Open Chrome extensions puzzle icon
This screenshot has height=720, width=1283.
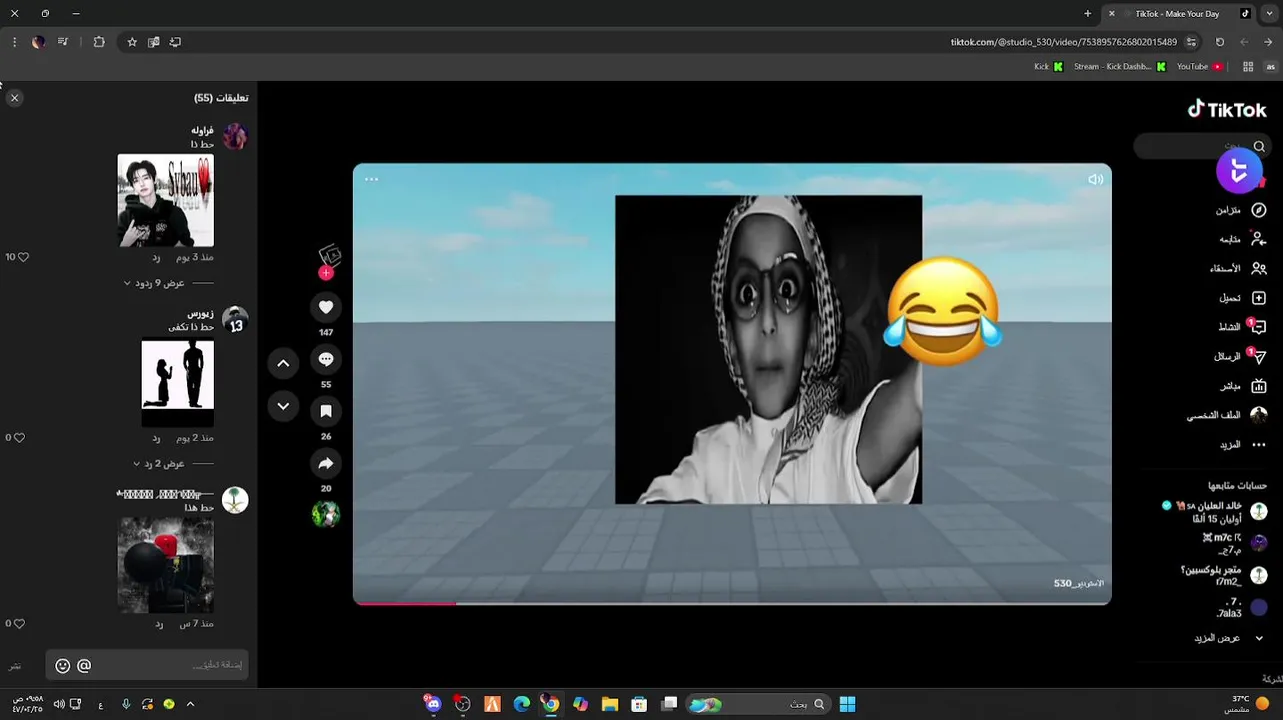99,42
